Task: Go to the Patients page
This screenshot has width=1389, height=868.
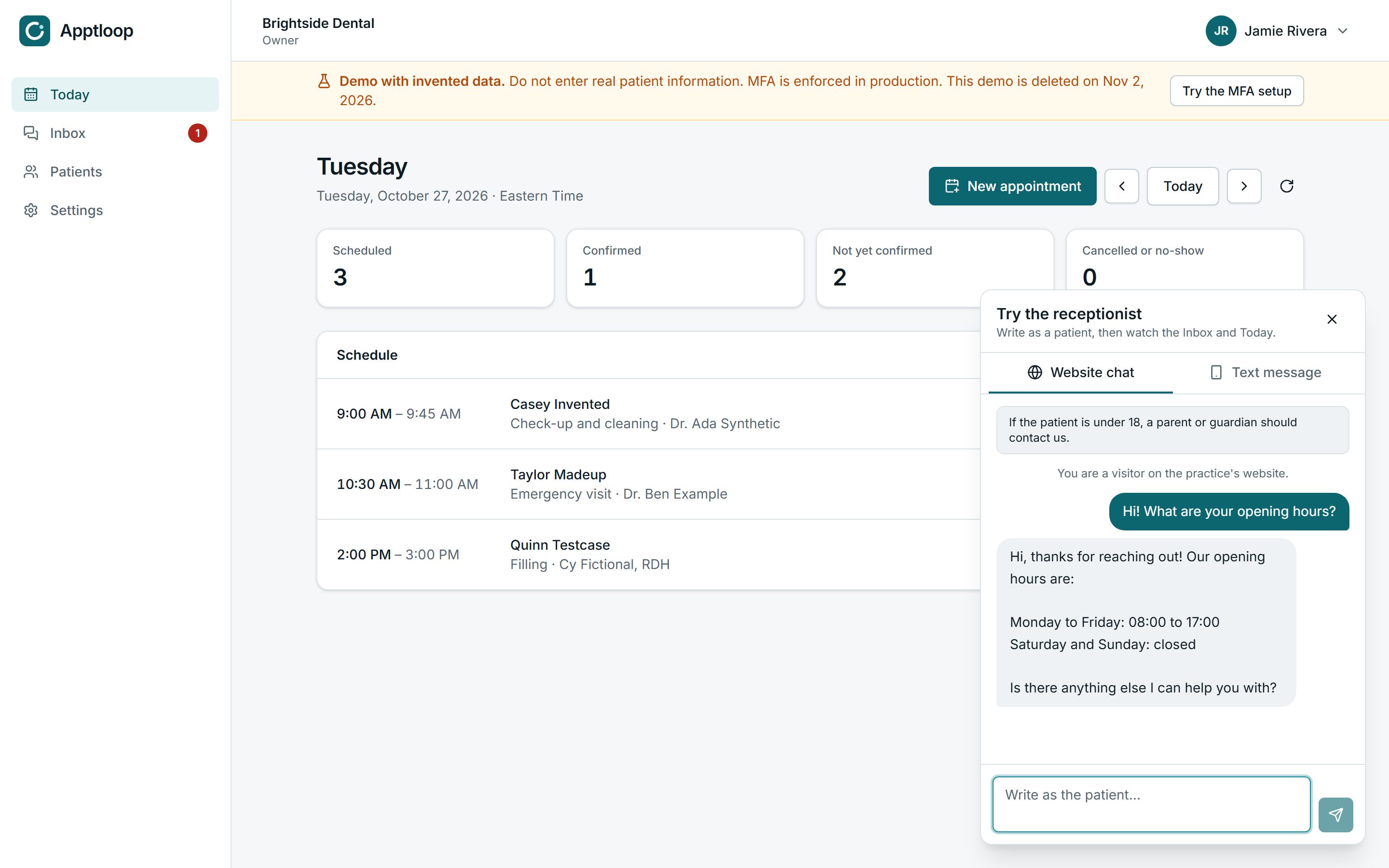Action: point(115,171)
